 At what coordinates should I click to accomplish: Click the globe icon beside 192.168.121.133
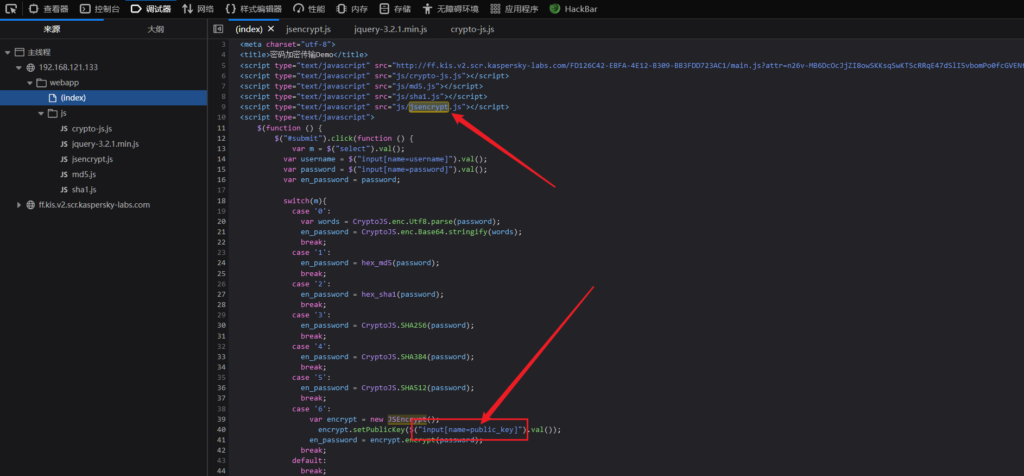point(31,67)
